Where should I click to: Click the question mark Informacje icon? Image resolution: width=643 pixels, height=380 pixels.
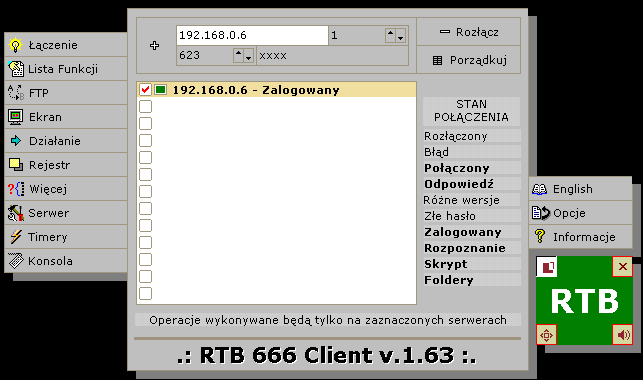point(540,237)
